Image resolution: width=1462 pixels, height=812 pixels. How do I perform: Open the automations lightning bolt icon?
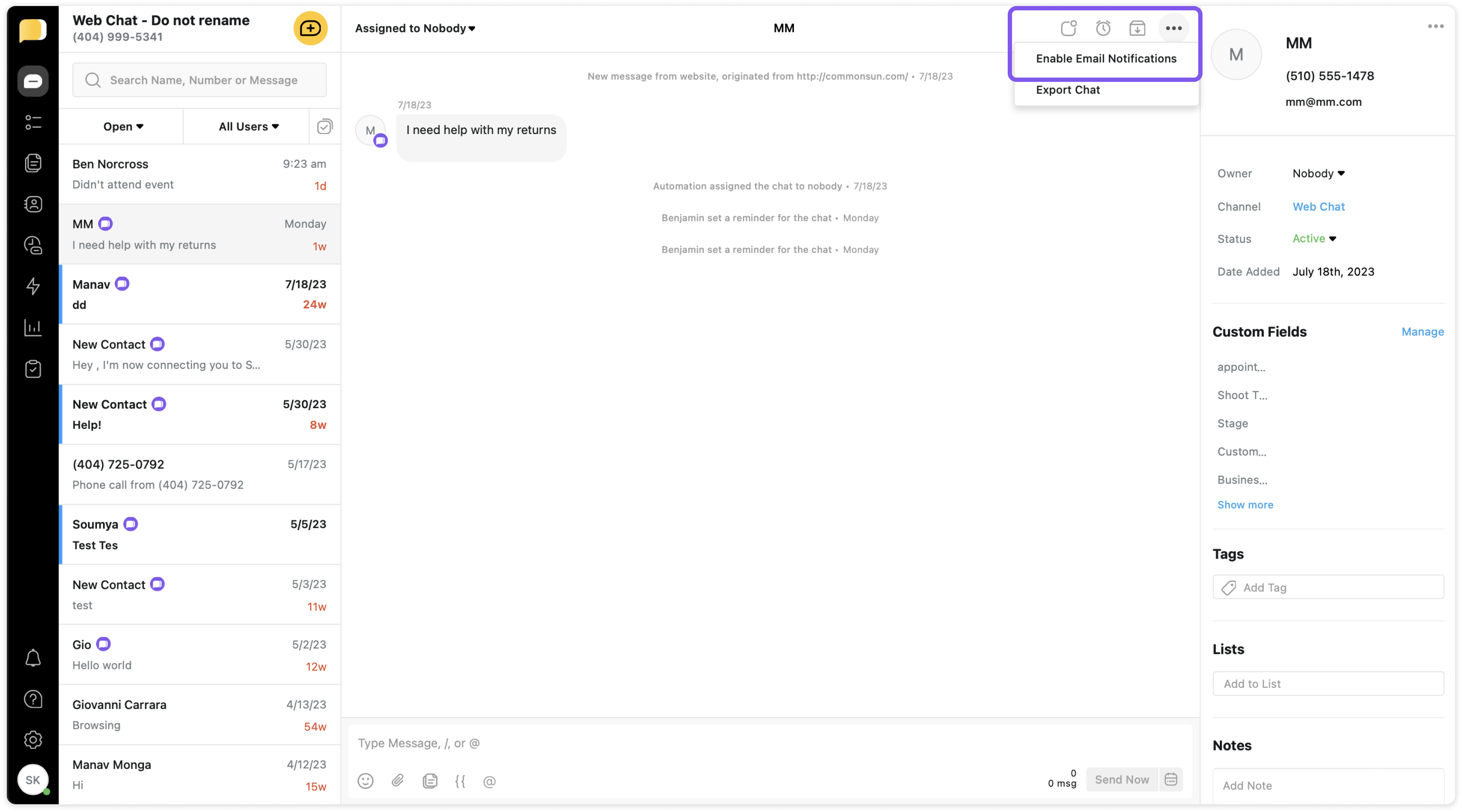tap(33, 286)
